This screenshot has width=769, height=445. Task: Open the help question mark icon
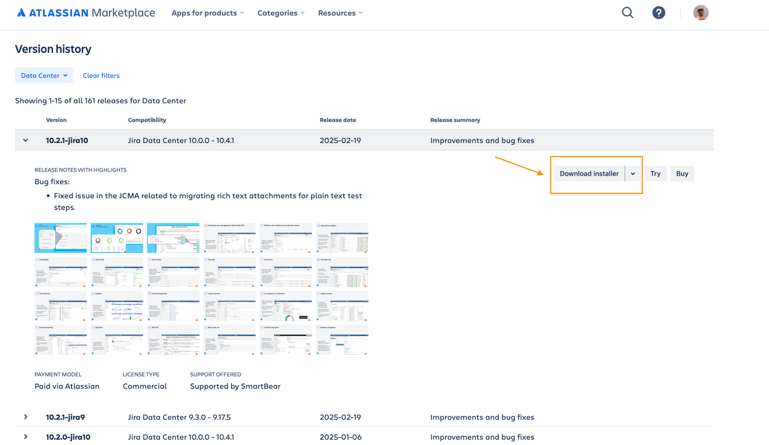pos(658,13)
